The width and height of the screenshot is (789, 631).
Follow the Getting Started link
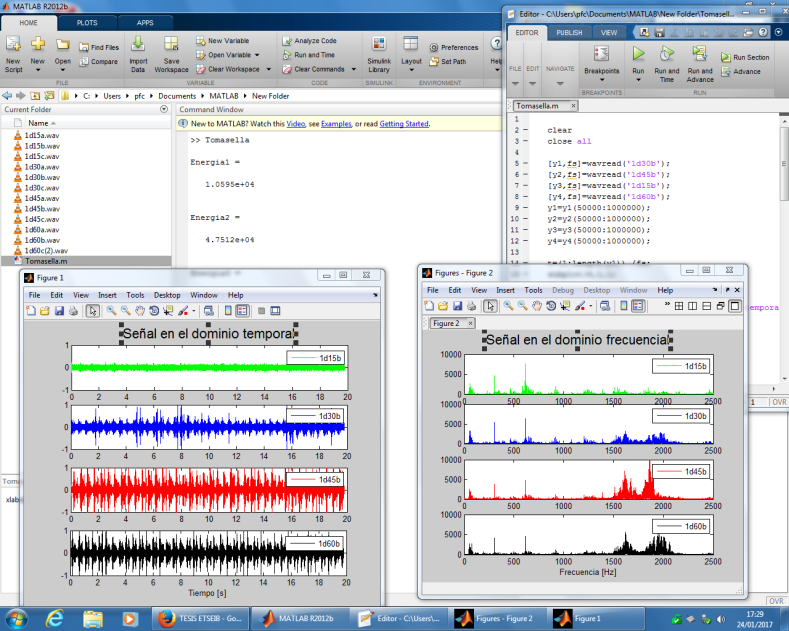[403, 124]
